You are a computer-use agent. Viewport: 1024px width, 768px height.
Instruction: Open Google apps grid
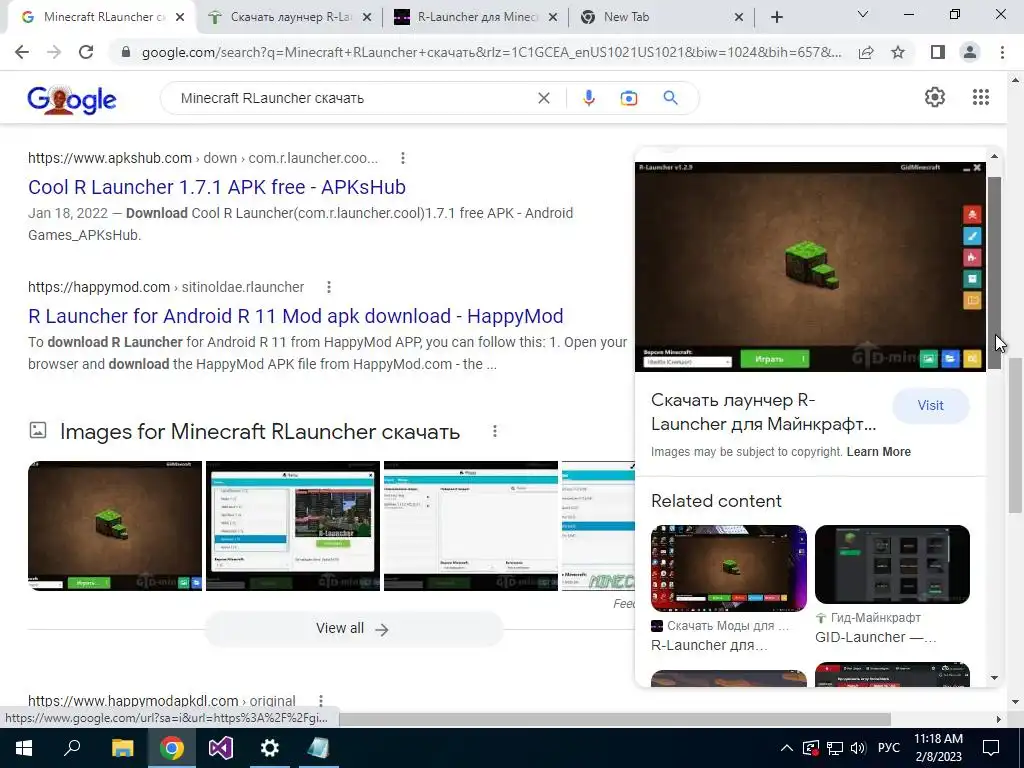coord(980,97)
